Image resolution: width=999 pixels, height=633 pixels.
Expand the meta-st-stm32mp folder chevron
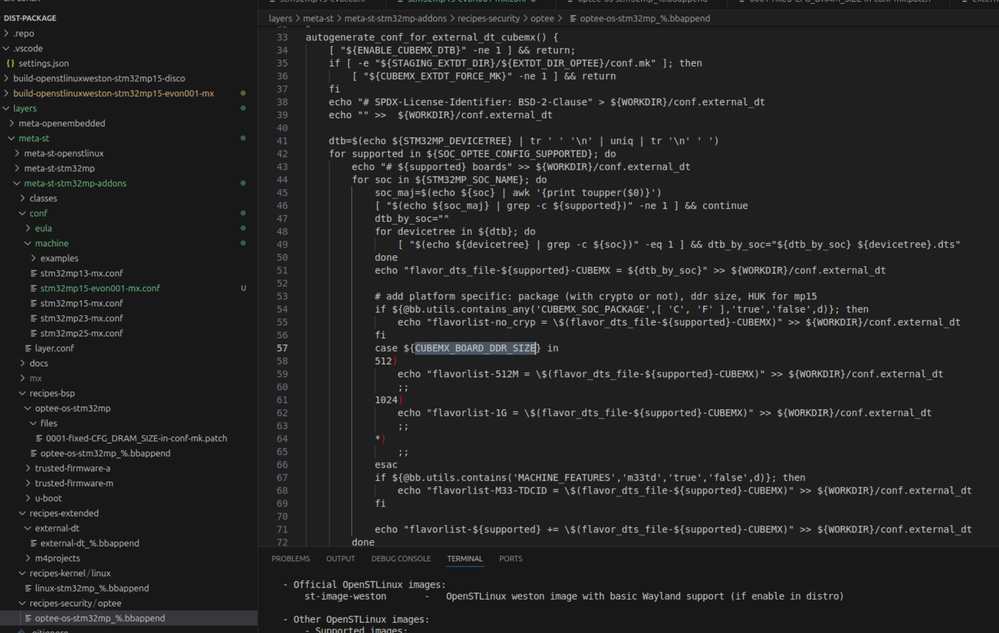pos(17,168)
